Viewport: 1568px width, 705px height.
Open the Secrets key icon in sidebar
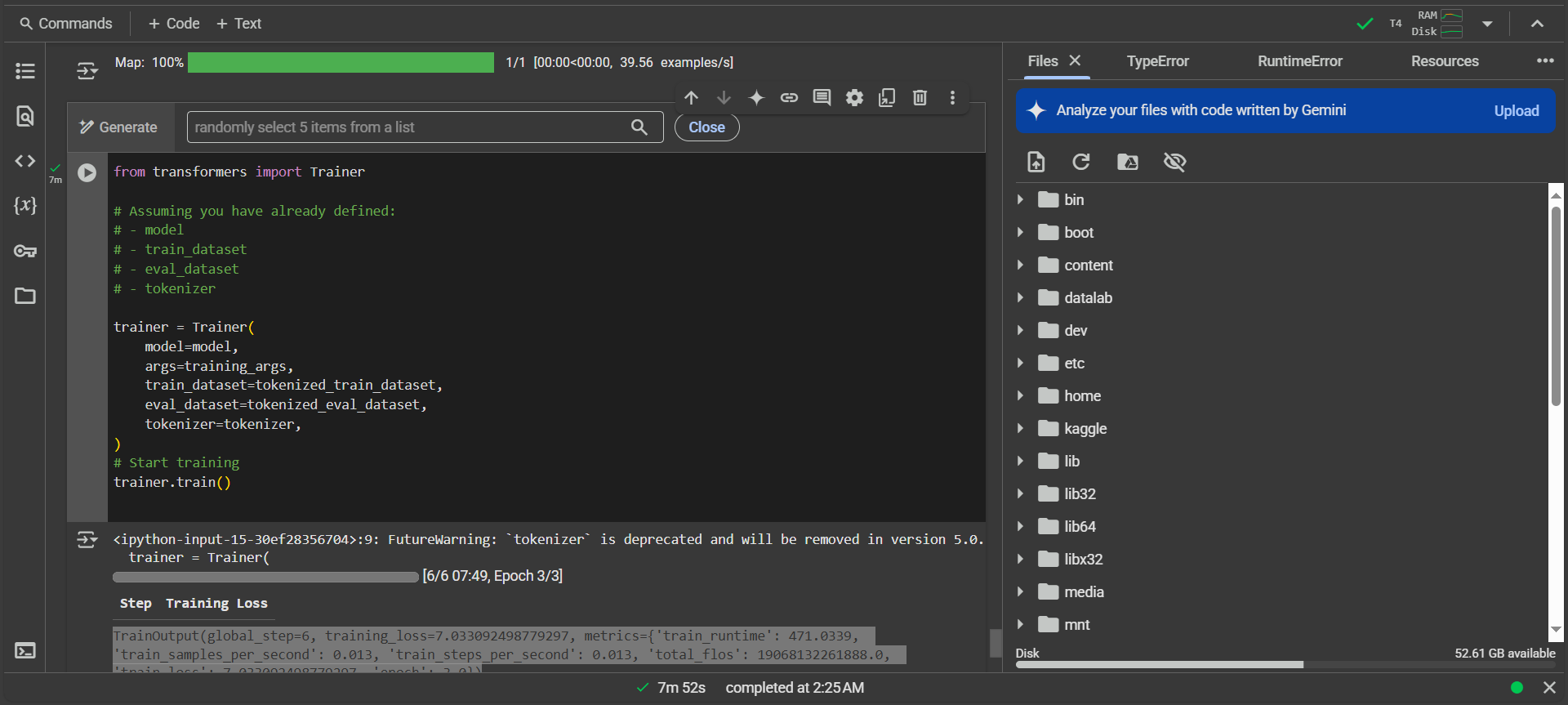coord(25,251)
